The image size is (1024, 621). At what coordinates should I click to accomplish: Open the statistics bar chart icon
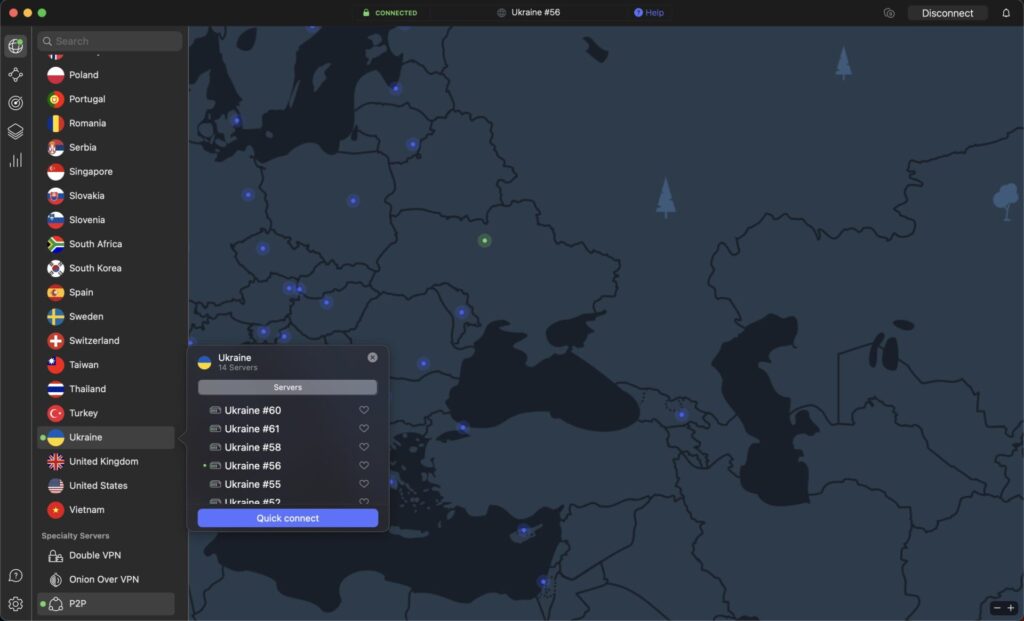(16, 160)
